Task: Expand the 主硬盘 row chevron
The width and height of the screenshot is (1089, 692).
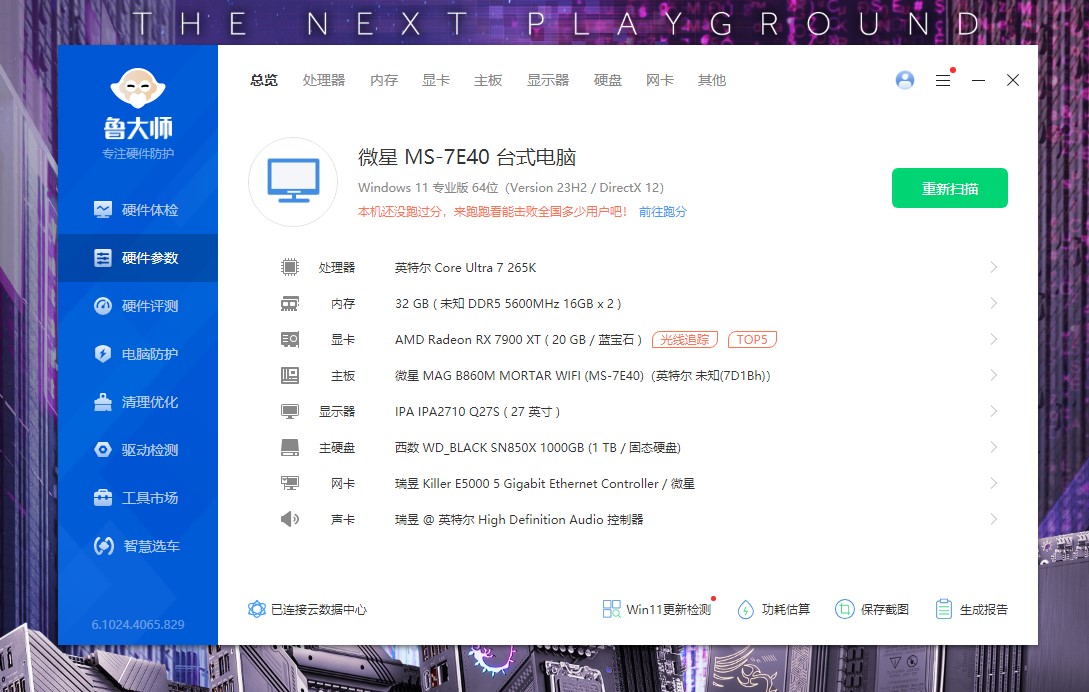Action: 993,447
